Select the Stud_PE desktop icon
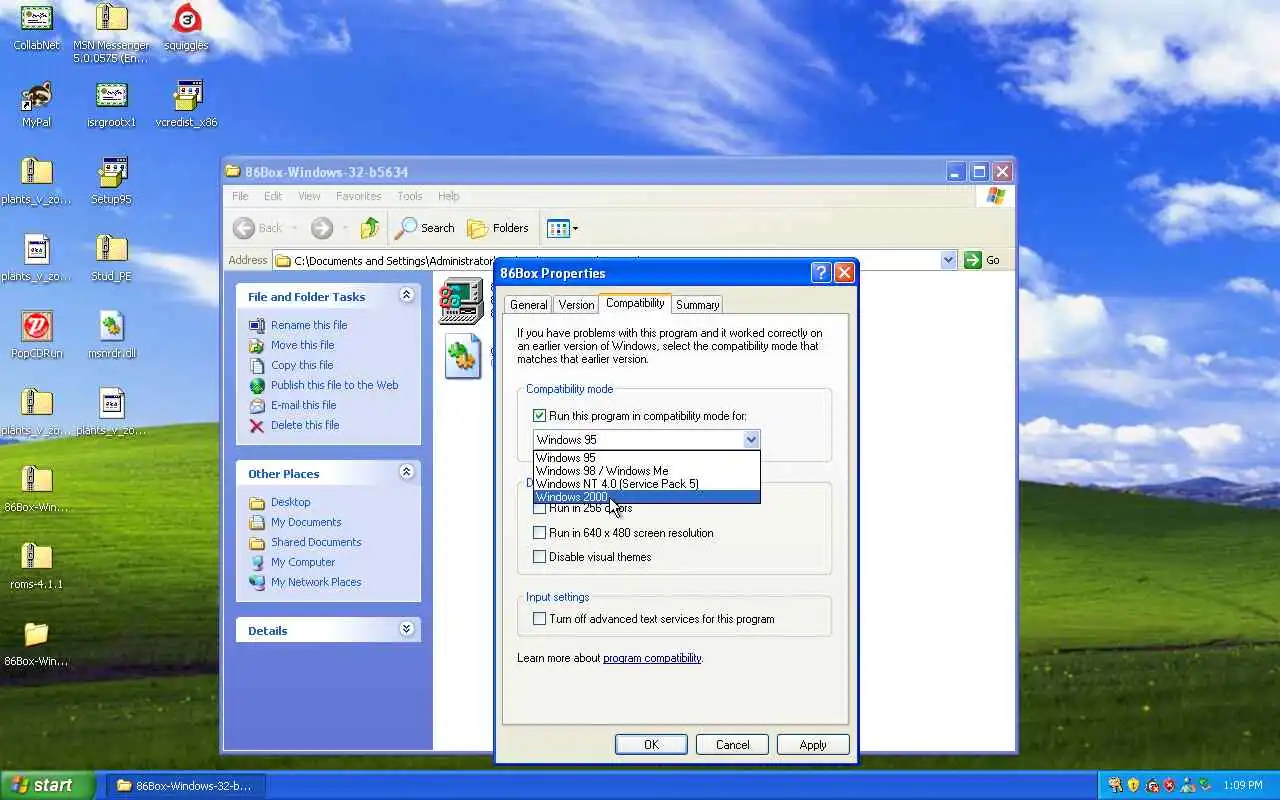 tap(111, 250)
